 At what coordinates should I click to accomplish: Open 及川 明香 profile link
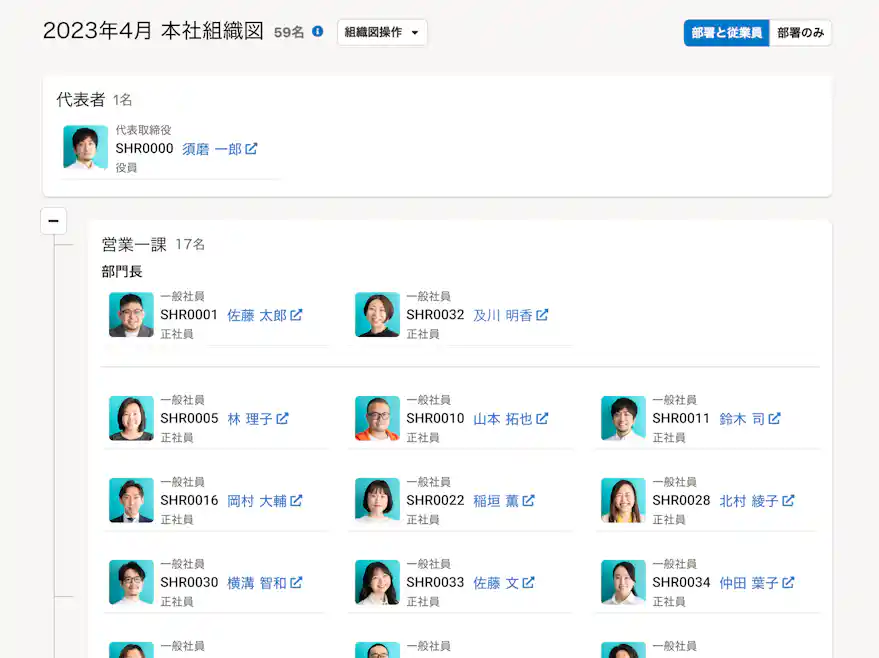(x=503, y=316)
